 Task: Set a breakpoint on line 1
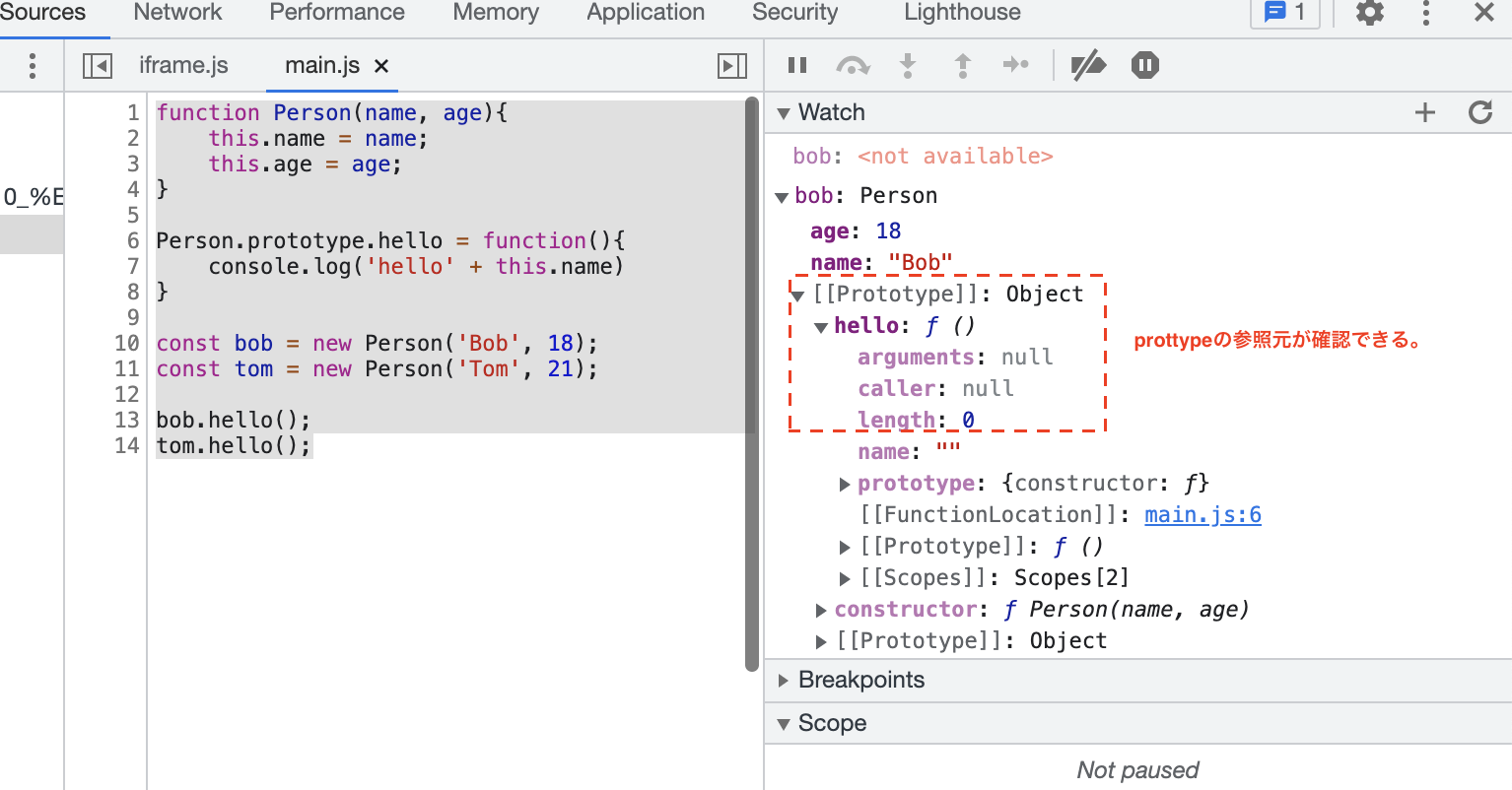[132, 112]
